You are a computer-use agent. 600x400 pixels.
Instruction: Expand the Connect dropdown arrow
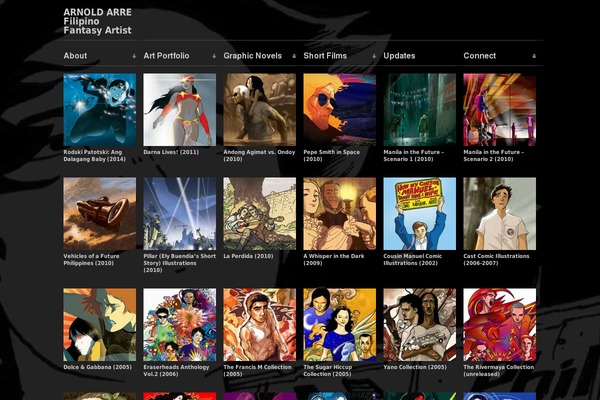(534, 56)
